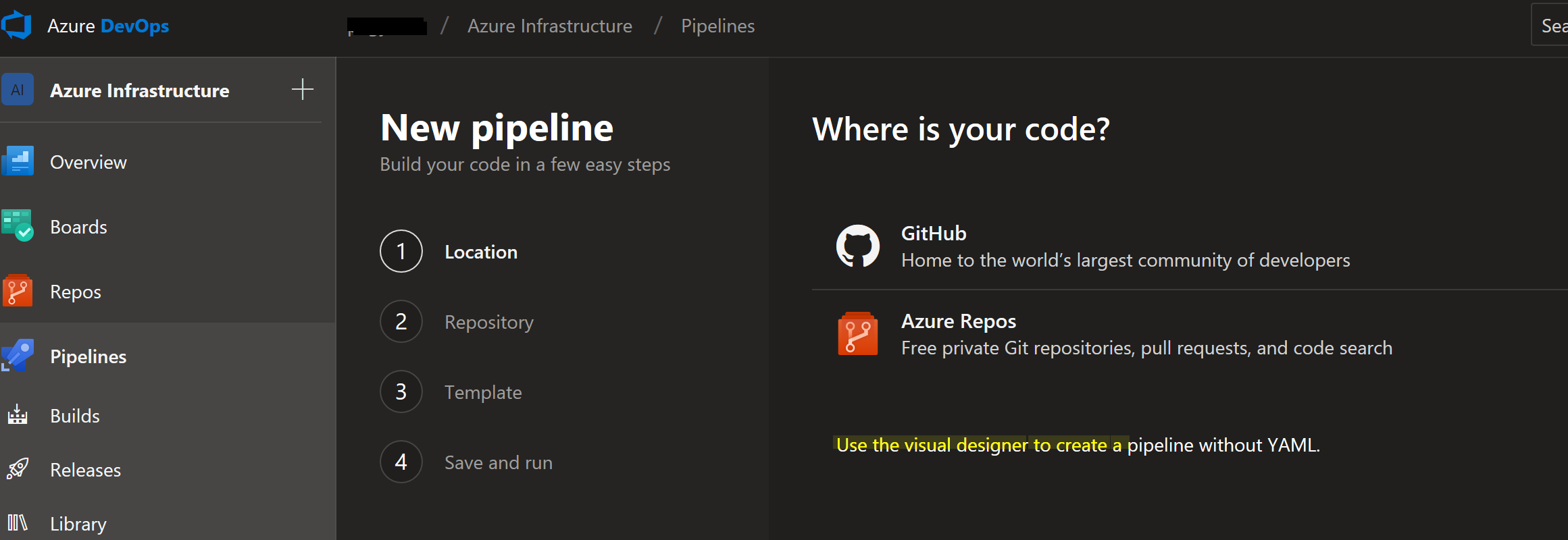Image resolution: width=1568 pixels, height=540 pixels.
Task: Click the Save and run step label
Action: point(499,462)
